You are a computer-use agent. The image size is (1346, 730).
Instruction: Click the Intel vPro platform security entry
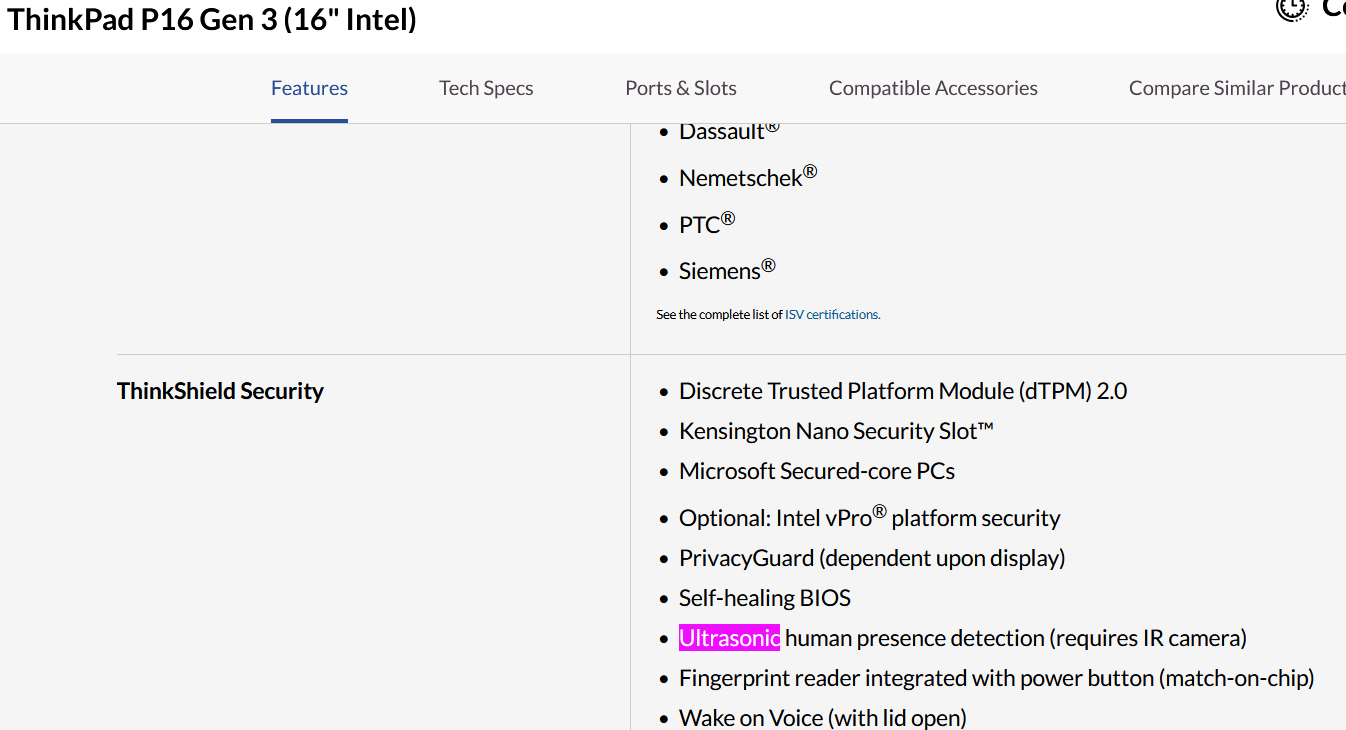pos(869,518)
